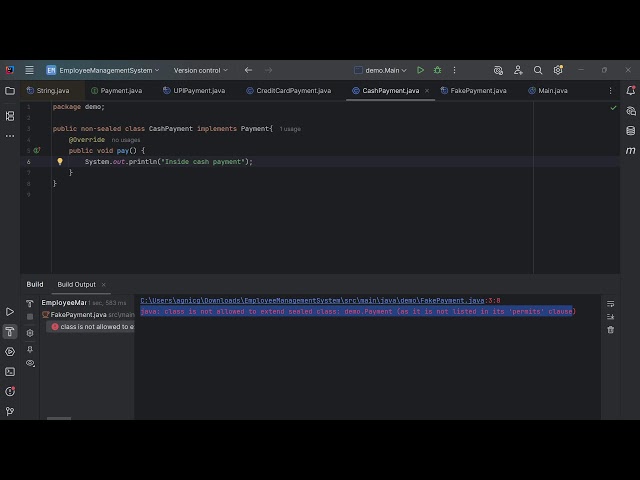Open the Services tool window
640x480 pixels.
point(10,352)
